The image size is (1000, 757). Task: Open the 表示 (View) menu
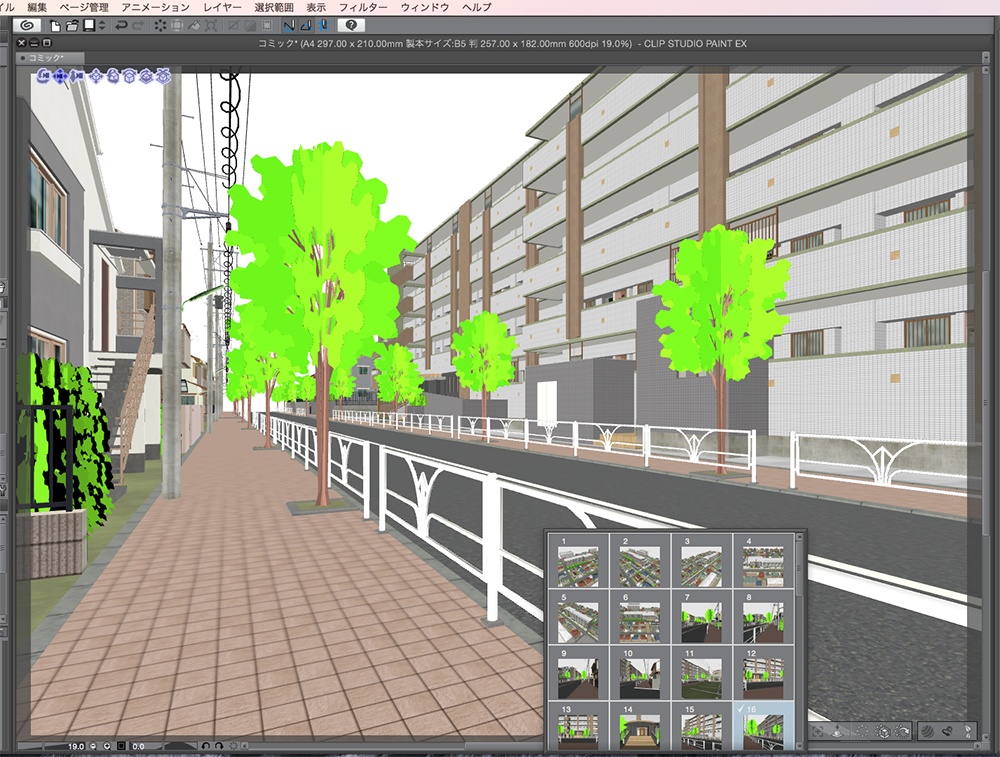point(318,6)
